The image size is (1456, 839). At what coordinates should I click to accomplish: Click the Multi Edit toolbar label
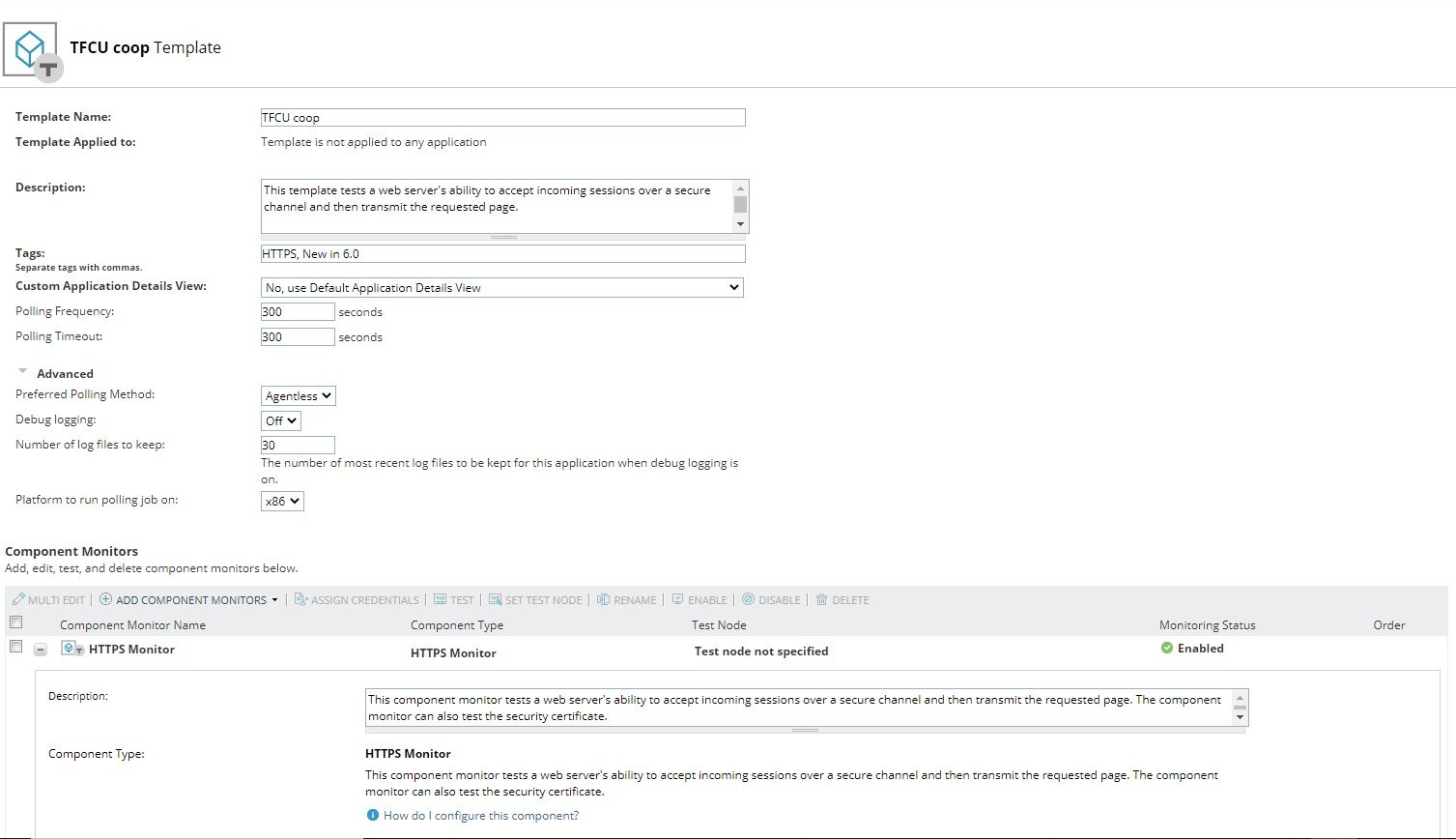click(56, 600)
